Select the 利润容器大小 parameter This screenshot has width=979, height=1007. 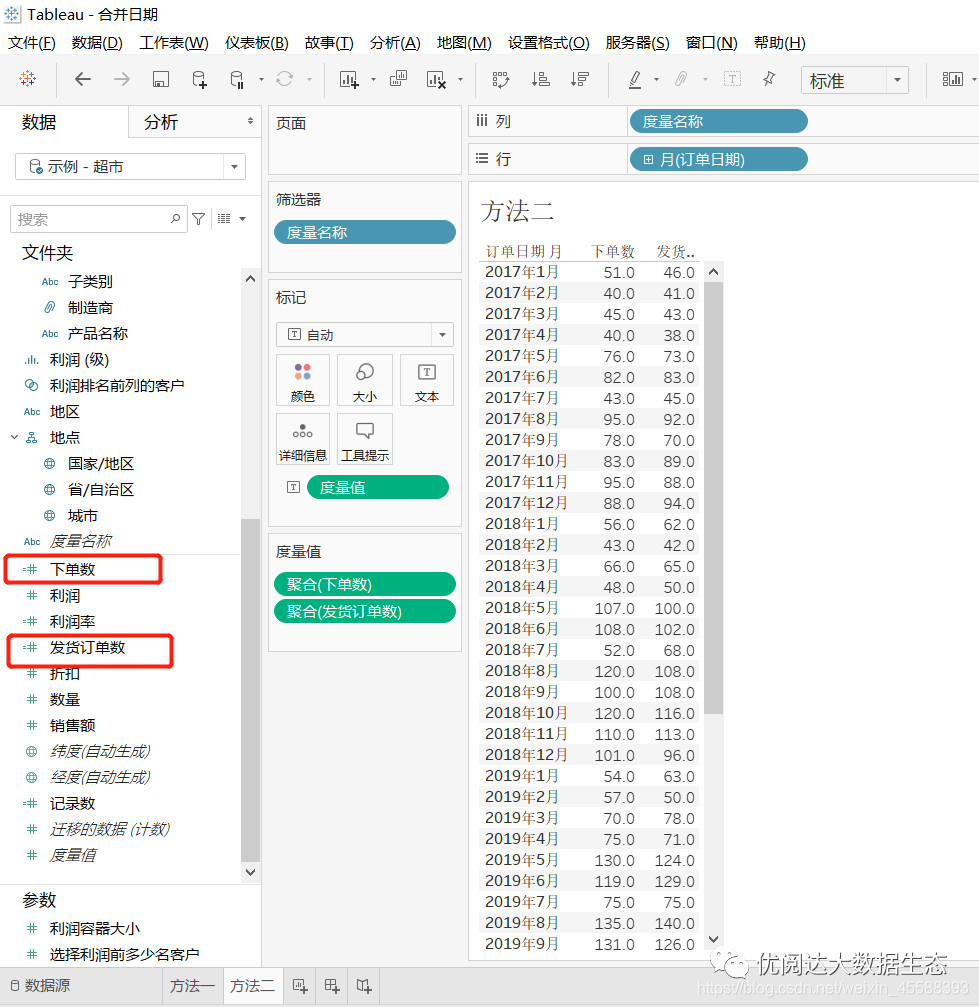point(94,929)
